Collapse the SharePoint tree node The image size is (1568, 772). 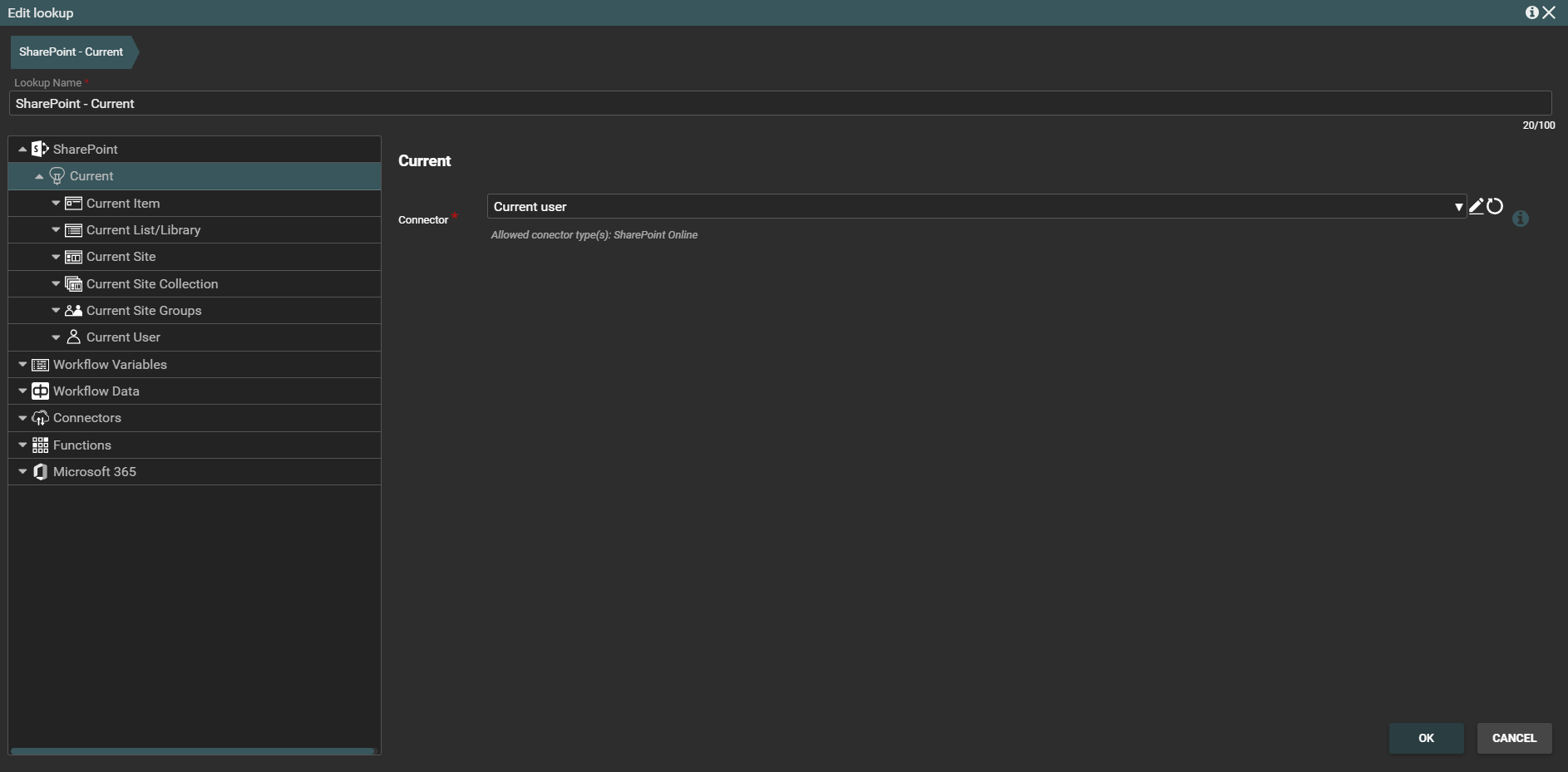pos(22,150)
